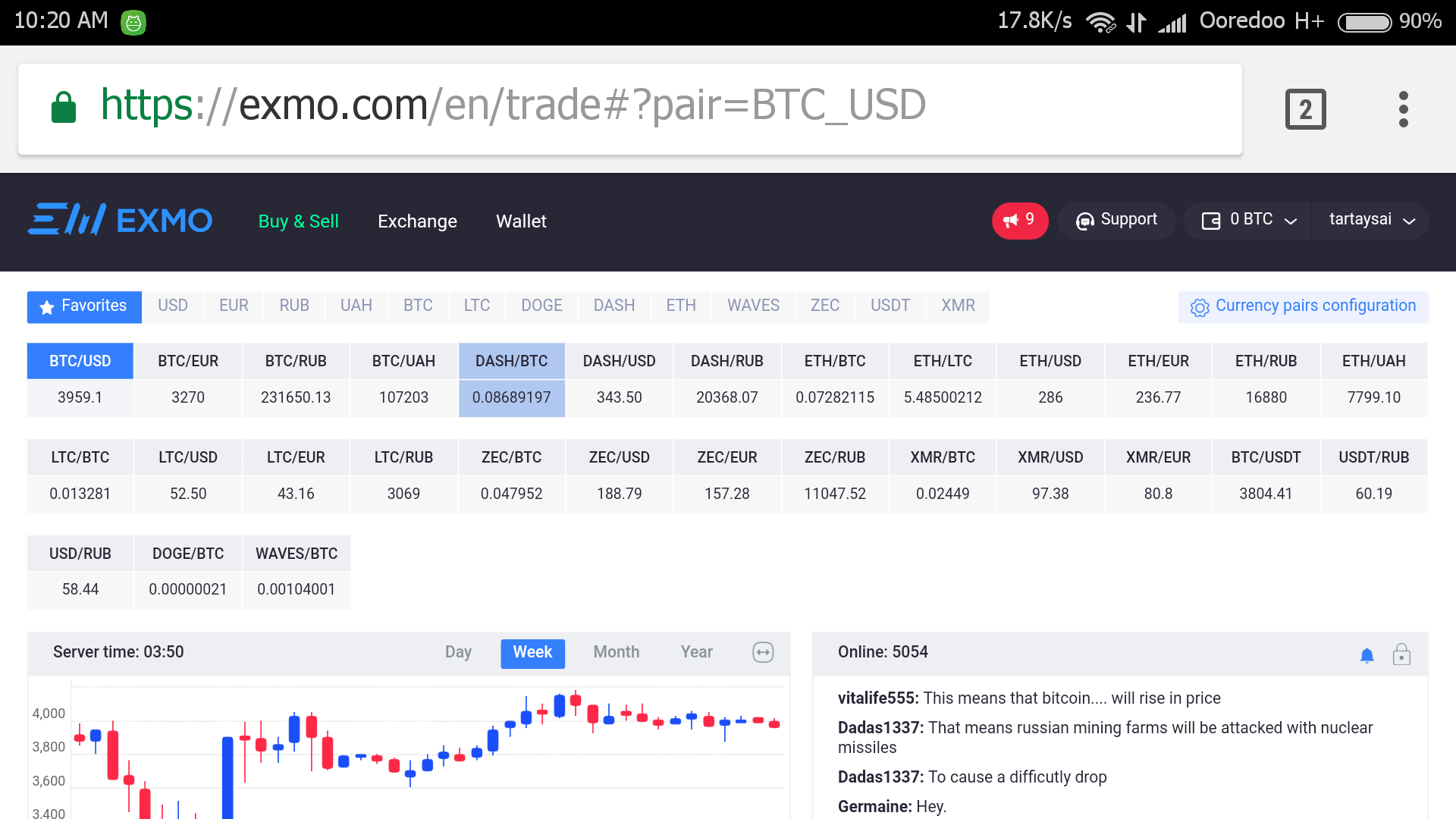Select the ZEC/USD pair
This screenshot has height=819, width=1456.
click(x=620, y=475)
